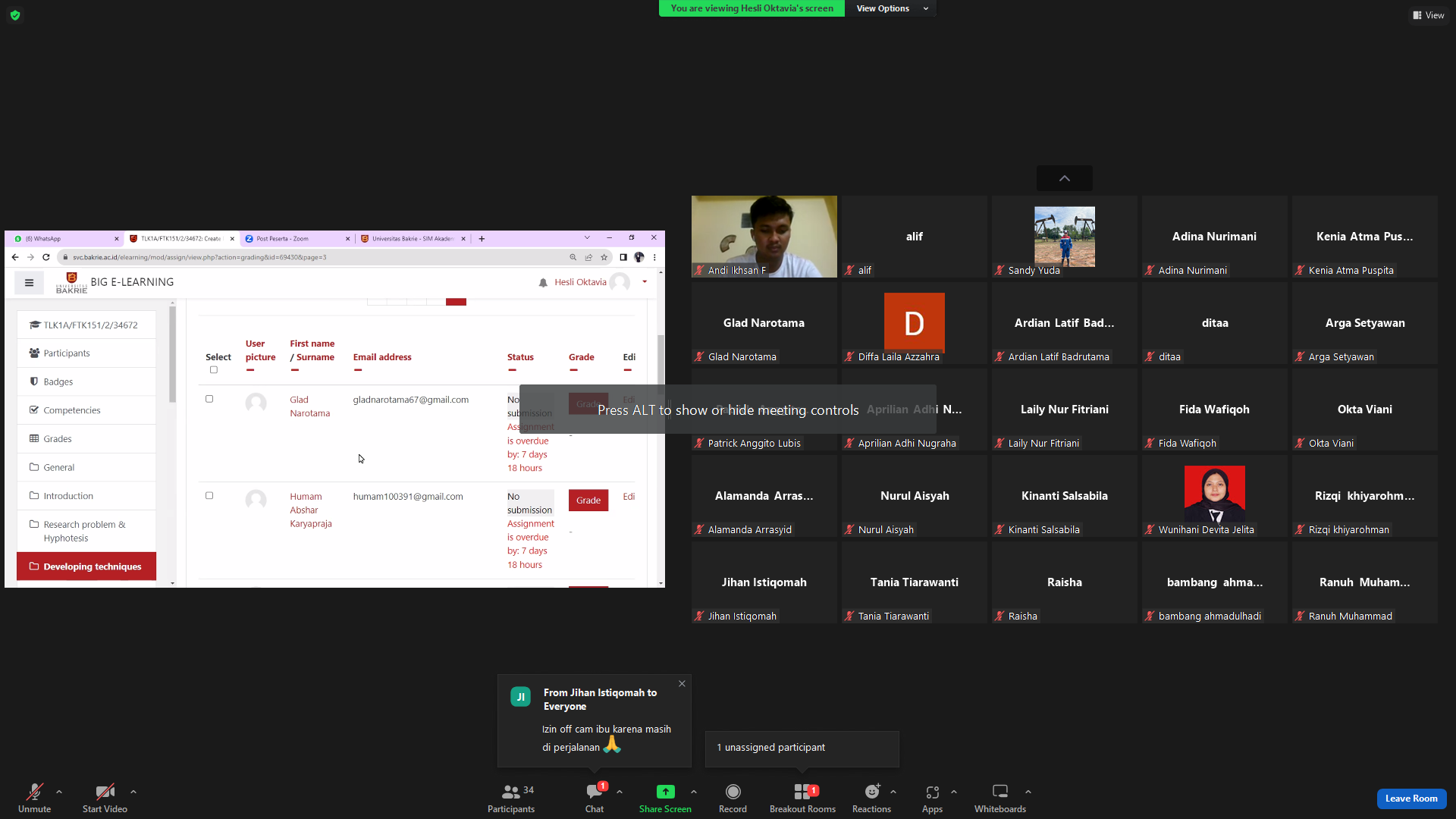Click the Leave Room button
This screenshot has height=819, width=1456.
[1411, 799]
